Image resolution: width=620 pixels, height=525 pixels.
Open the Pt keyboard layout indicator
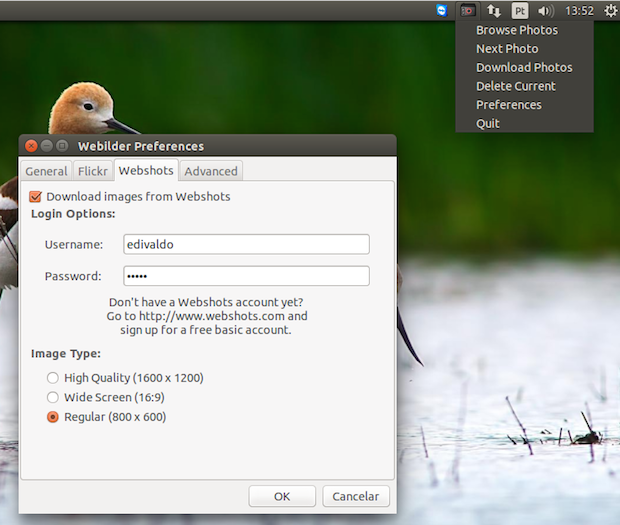tap(520, 11)
